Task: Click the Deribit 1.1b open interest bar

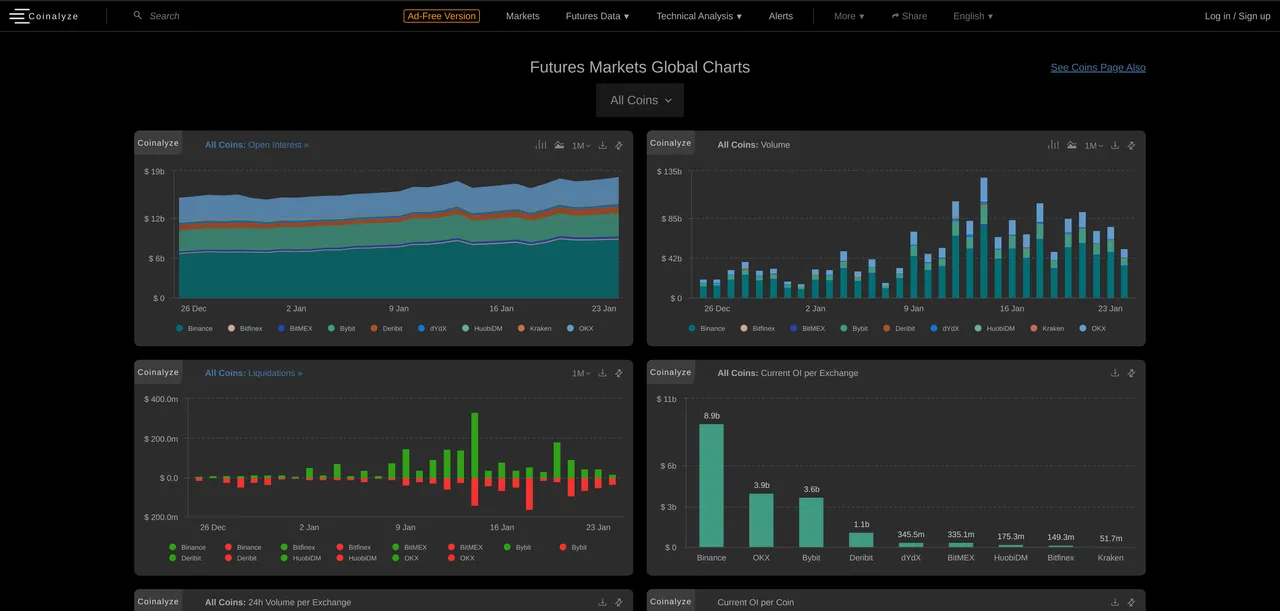Action: pos(861,539)
